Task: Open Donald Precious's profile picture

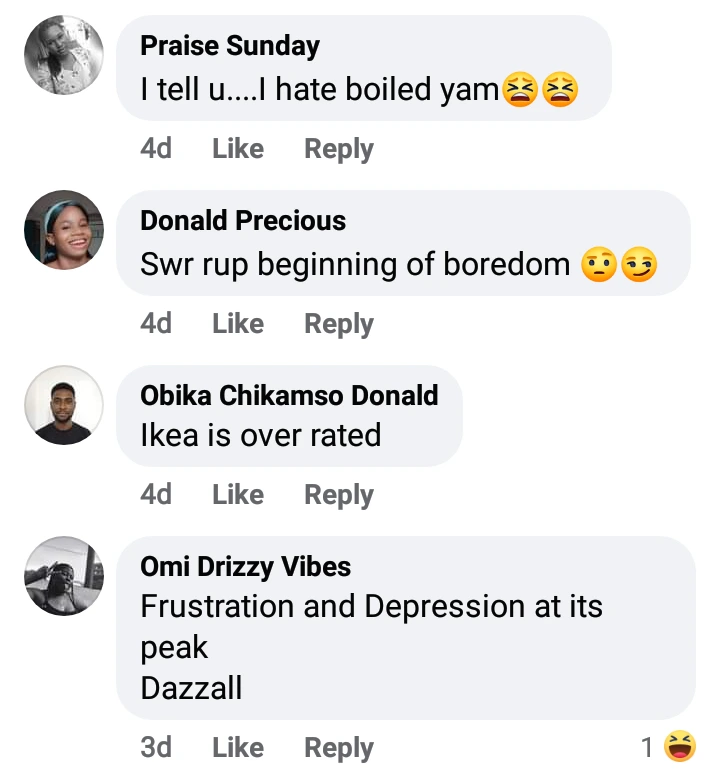Action: pyautogui.click(x=64, y=230)
